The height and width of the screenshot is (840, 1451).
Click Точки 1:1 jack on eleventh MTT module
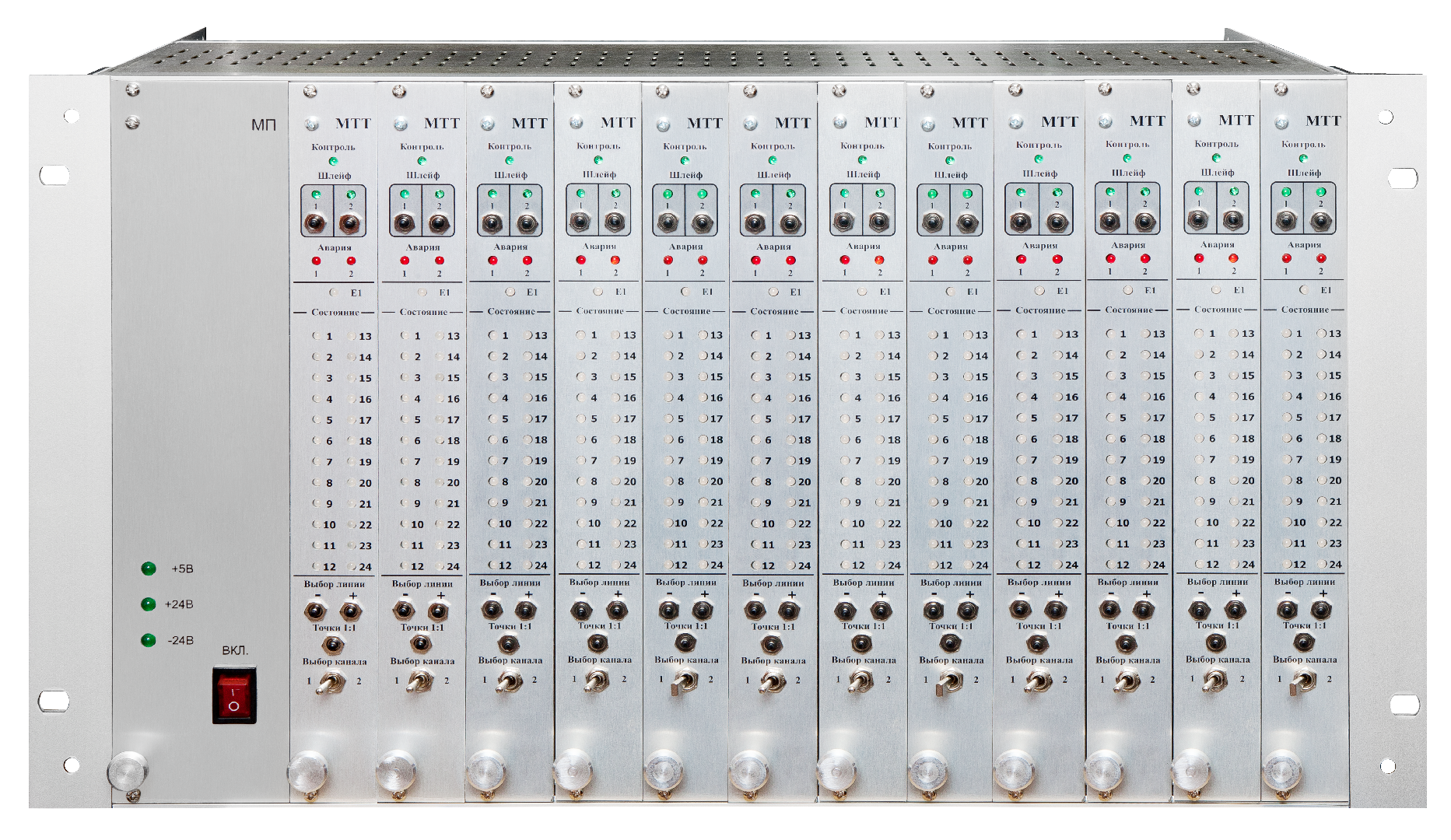1215,642
